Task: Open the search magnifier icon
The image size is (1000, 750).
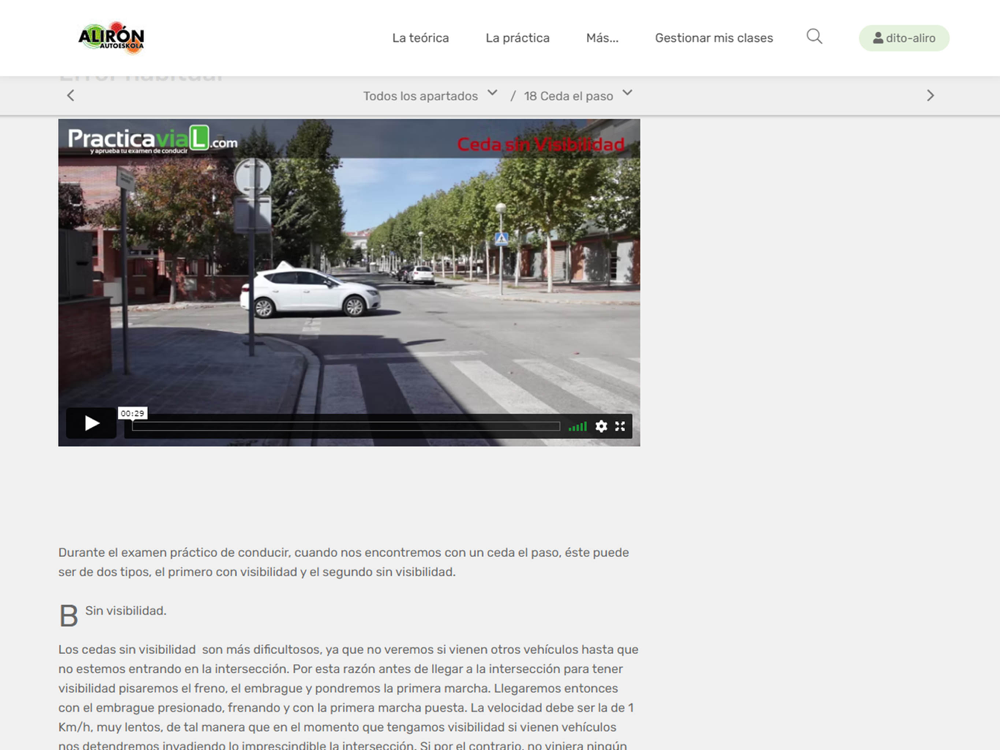Action: pyautogui.click(x=814, y=36)
